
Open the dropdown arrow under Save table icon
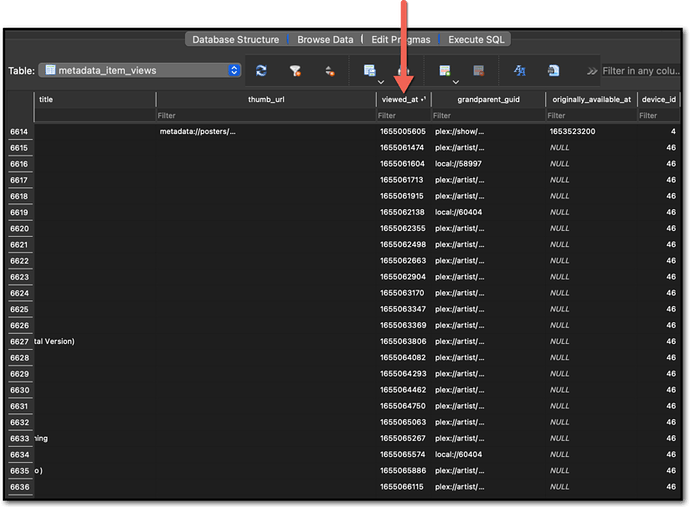coord(381,82)
